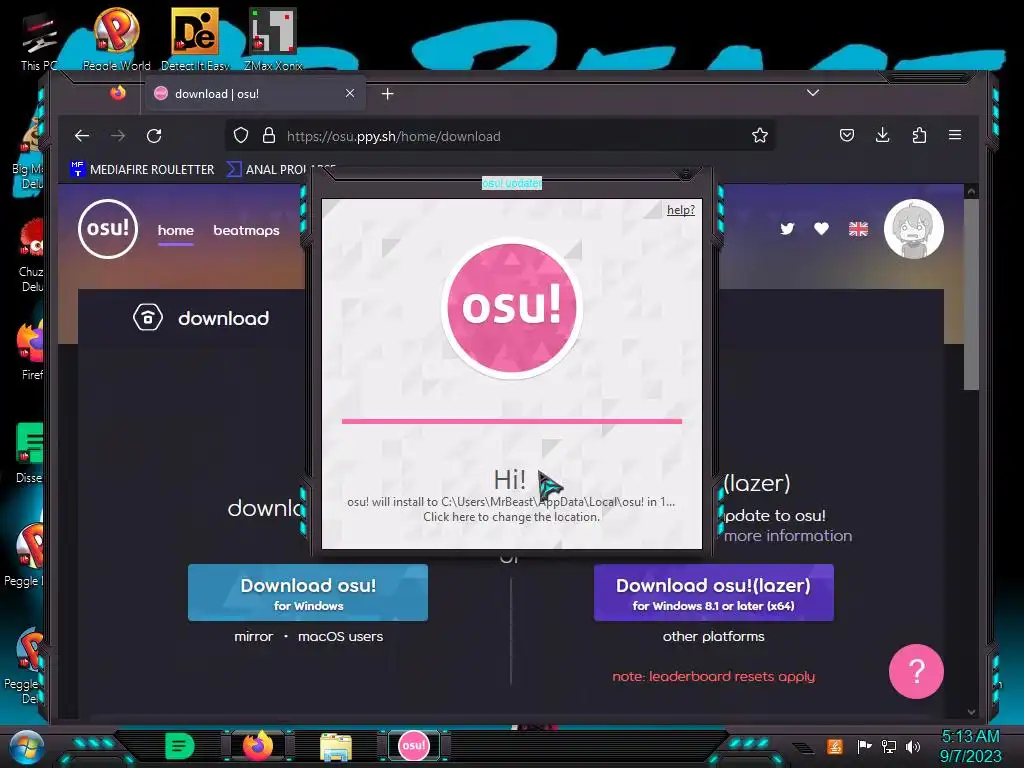Click the orange Java tray icon

835,746
